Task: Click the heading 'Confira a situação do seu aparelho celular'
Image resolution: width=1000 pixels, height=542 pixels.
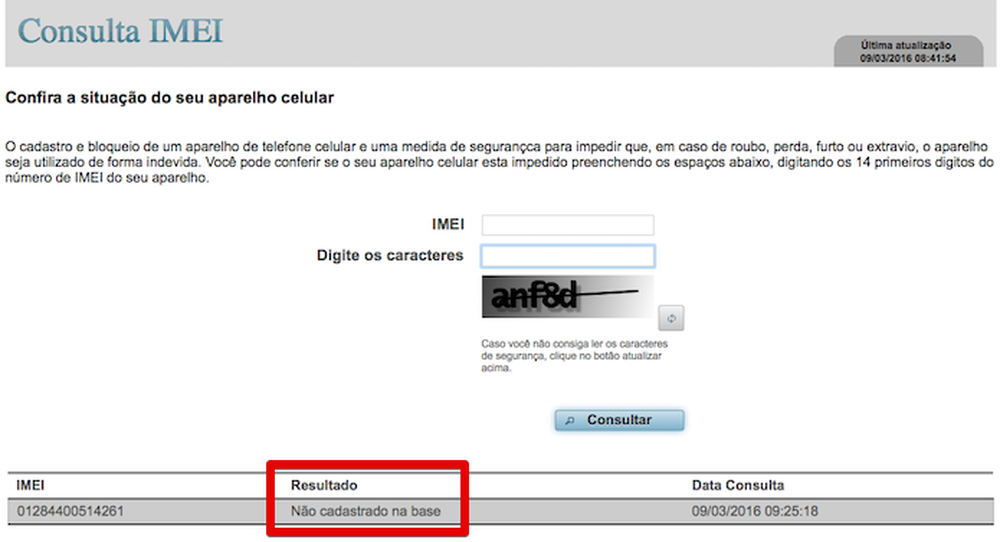Action: [x=170, y=98]
